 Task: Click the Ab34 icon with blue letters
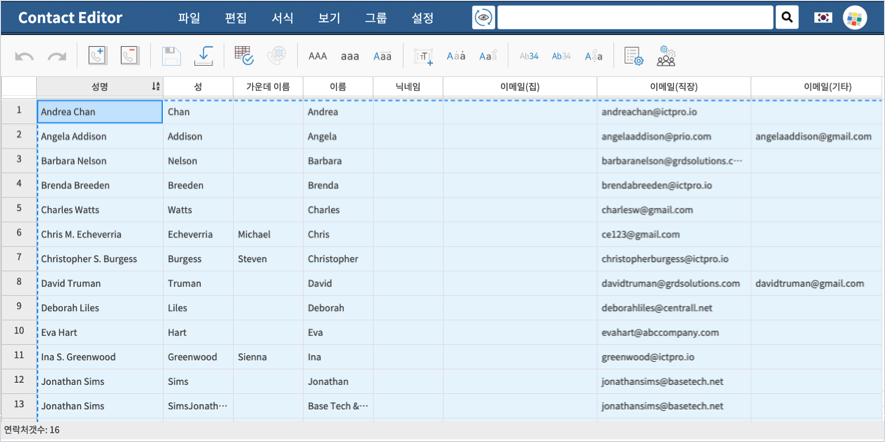(x=561, y=56)
